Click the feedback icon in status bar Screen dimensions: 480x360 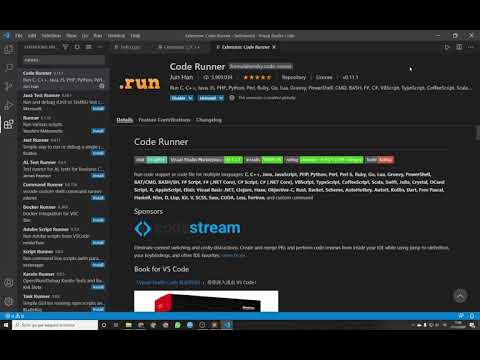(x=461, y=316)
